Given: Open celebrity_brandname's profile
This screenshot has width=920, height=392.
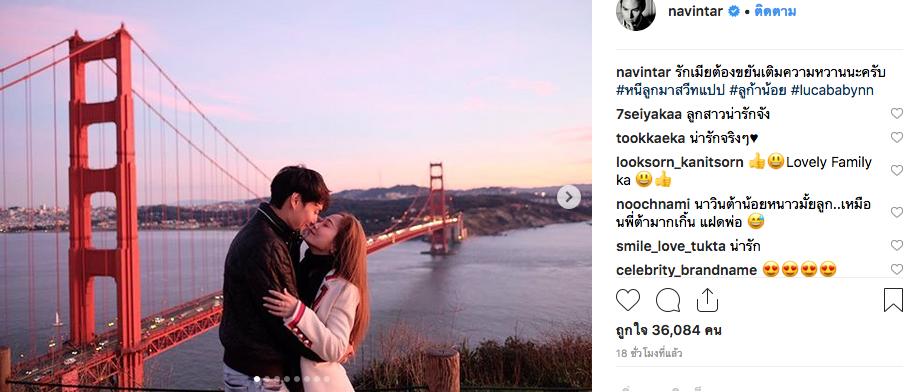Looking at the screenshot, I should point(686,270).
